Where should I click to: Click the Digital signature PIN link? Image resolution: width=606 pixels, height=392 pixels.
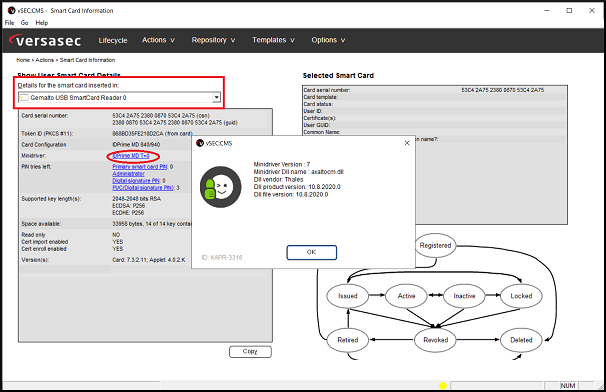[136, 181]
